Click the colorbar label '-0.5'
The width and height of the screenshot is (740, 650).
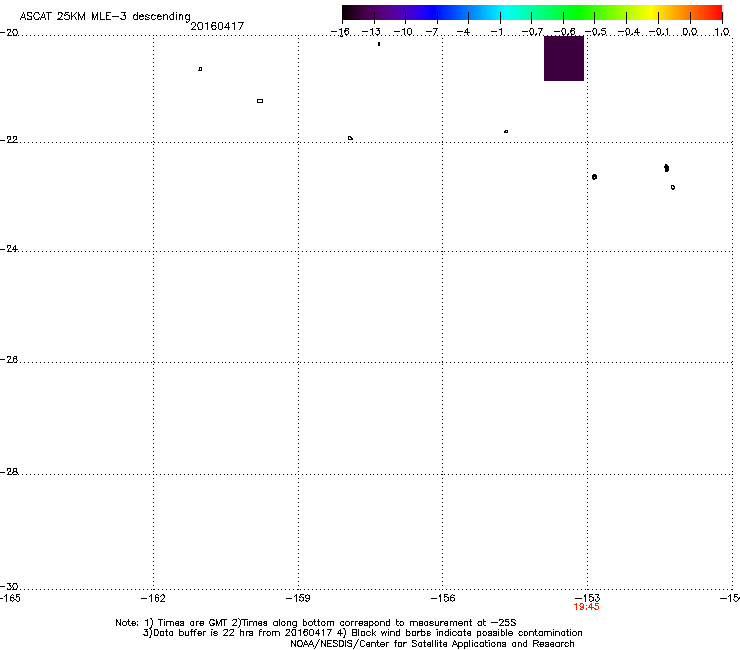pyautogui.click(x=596, y=32)
